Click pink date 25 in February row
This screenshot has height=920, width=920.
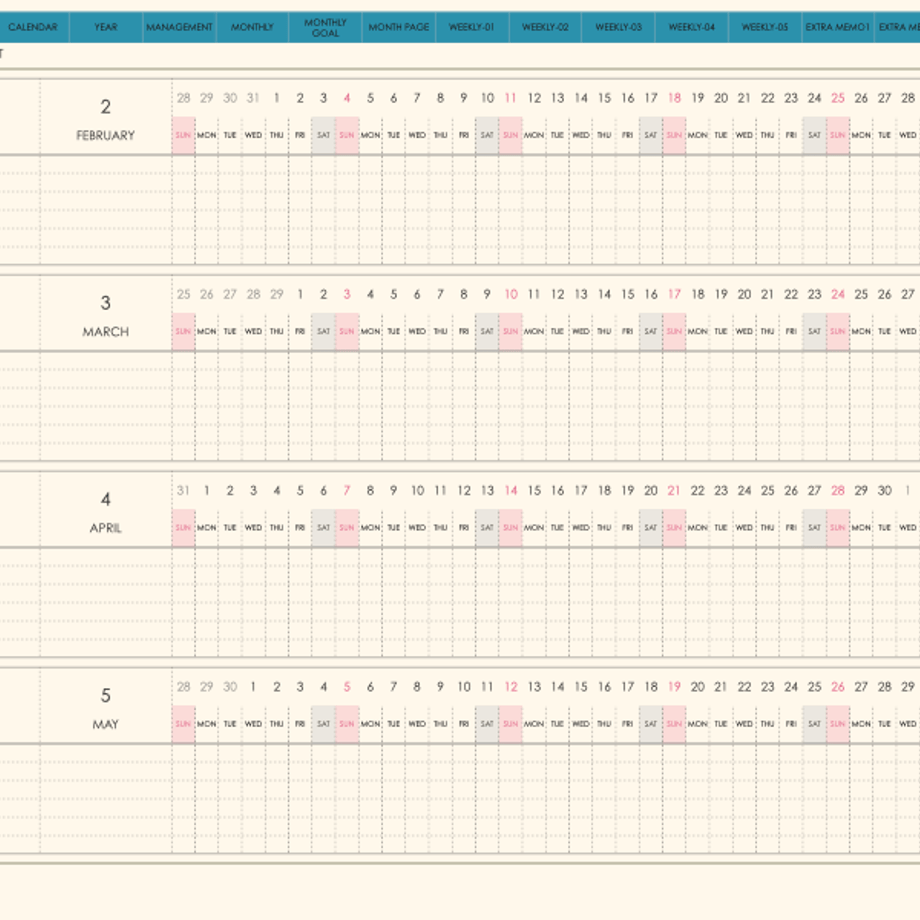pyautogui.click(x=838, y=98)
